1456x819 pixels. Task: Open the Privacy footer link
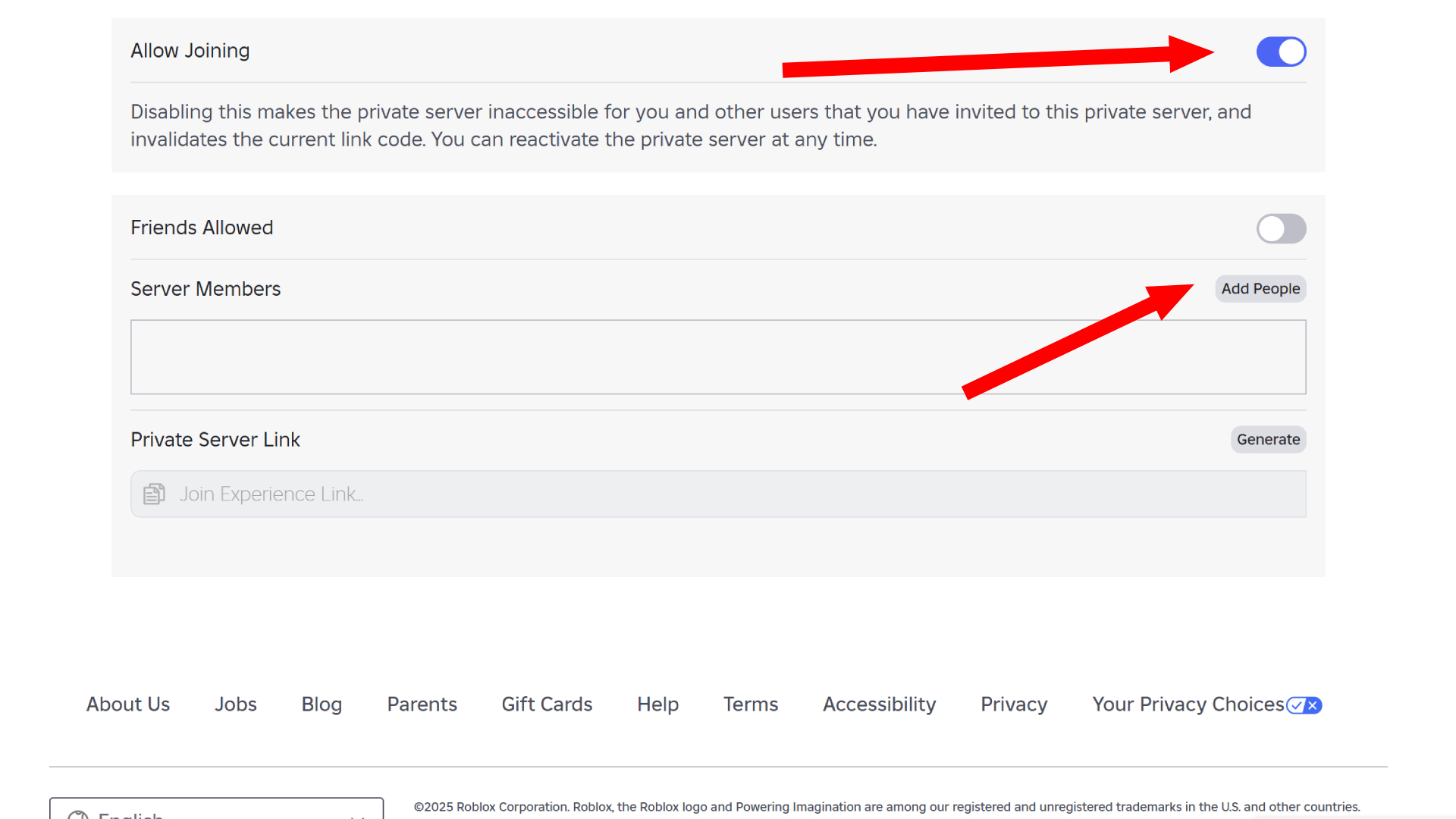tap(1014, 704)
